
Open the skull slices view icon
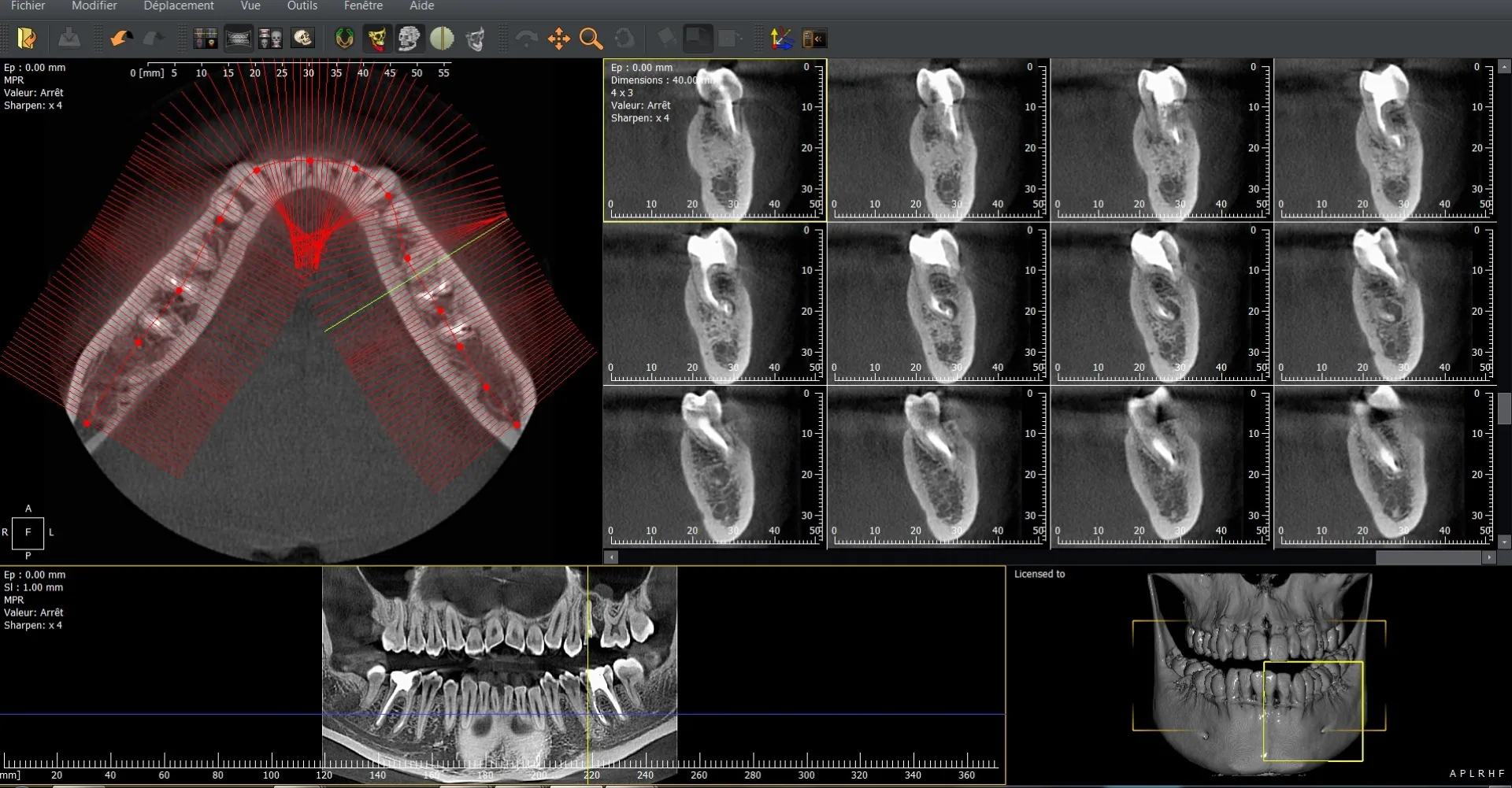pos(269,38)
